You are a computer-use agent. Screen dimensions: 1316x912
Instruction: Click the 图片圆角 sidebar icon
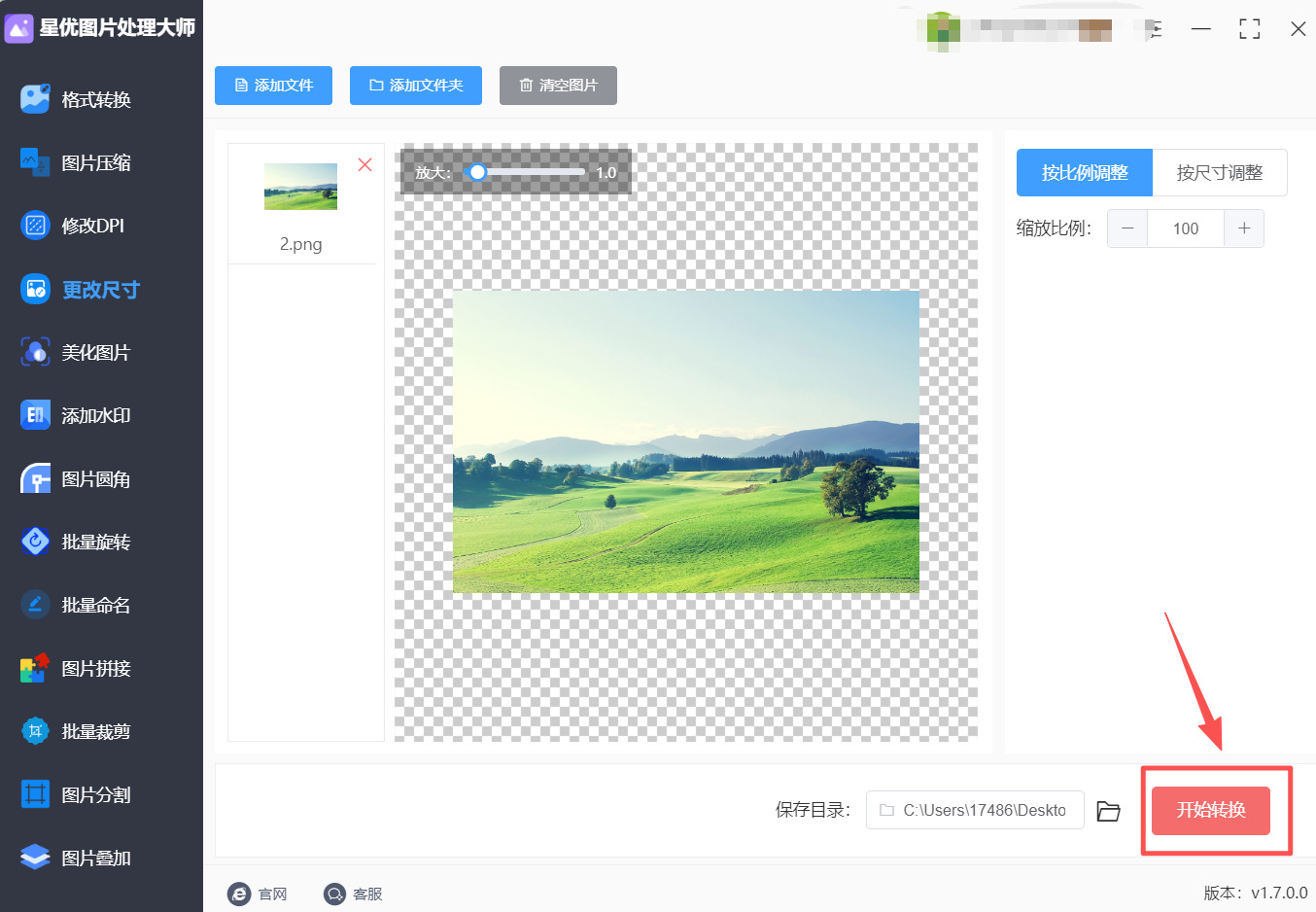point(35,478)
